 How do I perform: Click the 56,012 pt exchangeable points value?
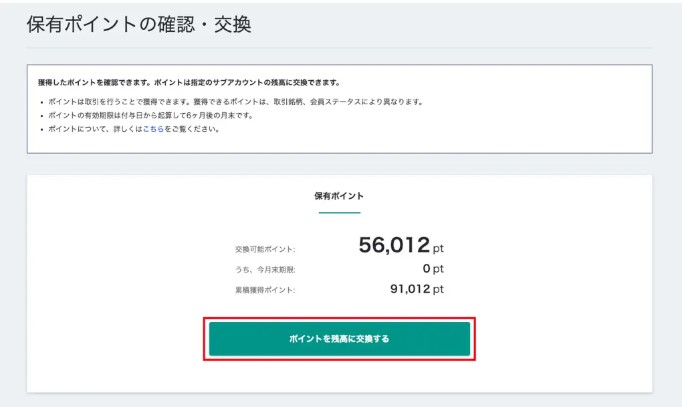393,246
